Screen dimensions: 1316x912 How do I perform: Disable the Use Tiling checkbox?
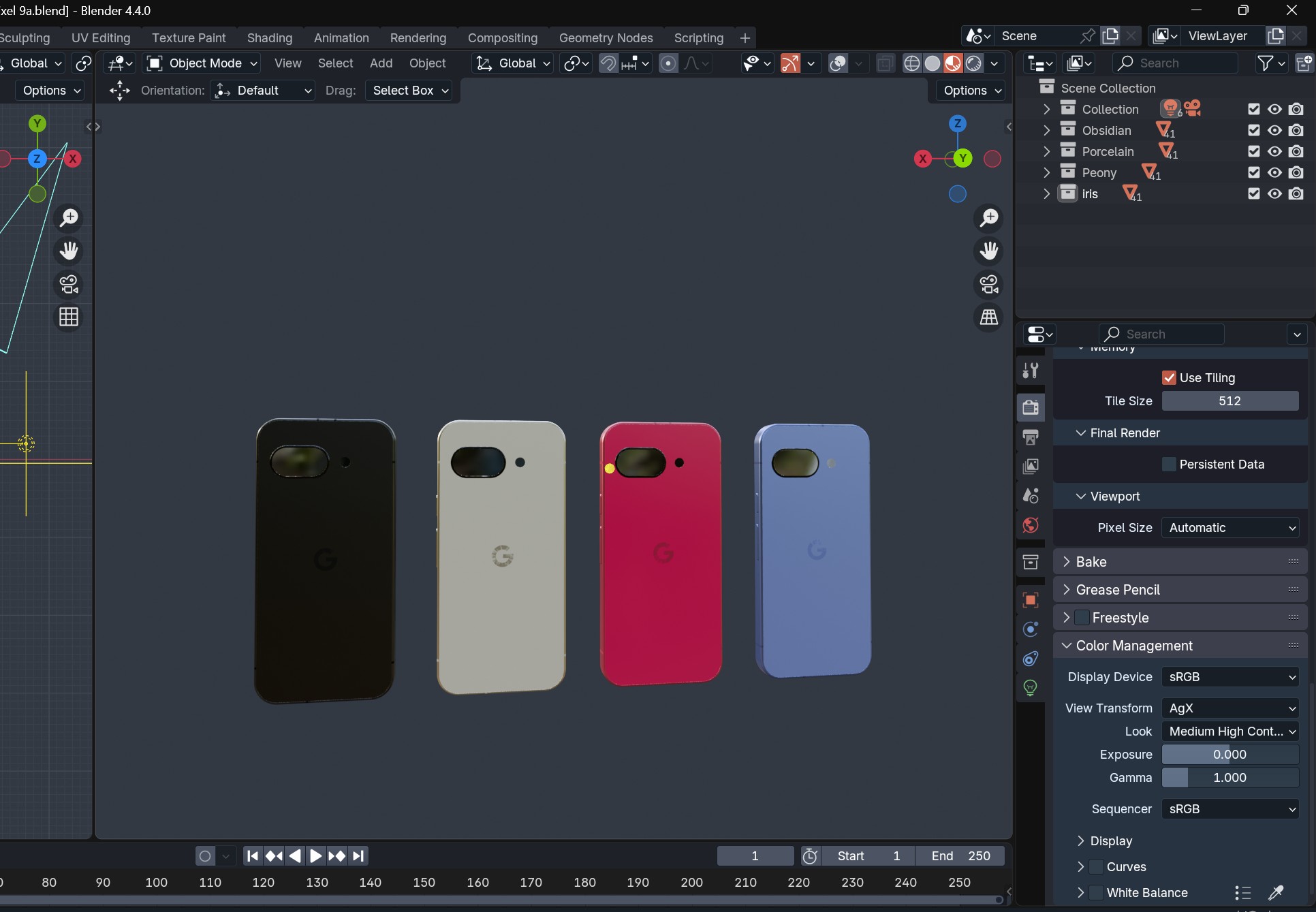1169,377
